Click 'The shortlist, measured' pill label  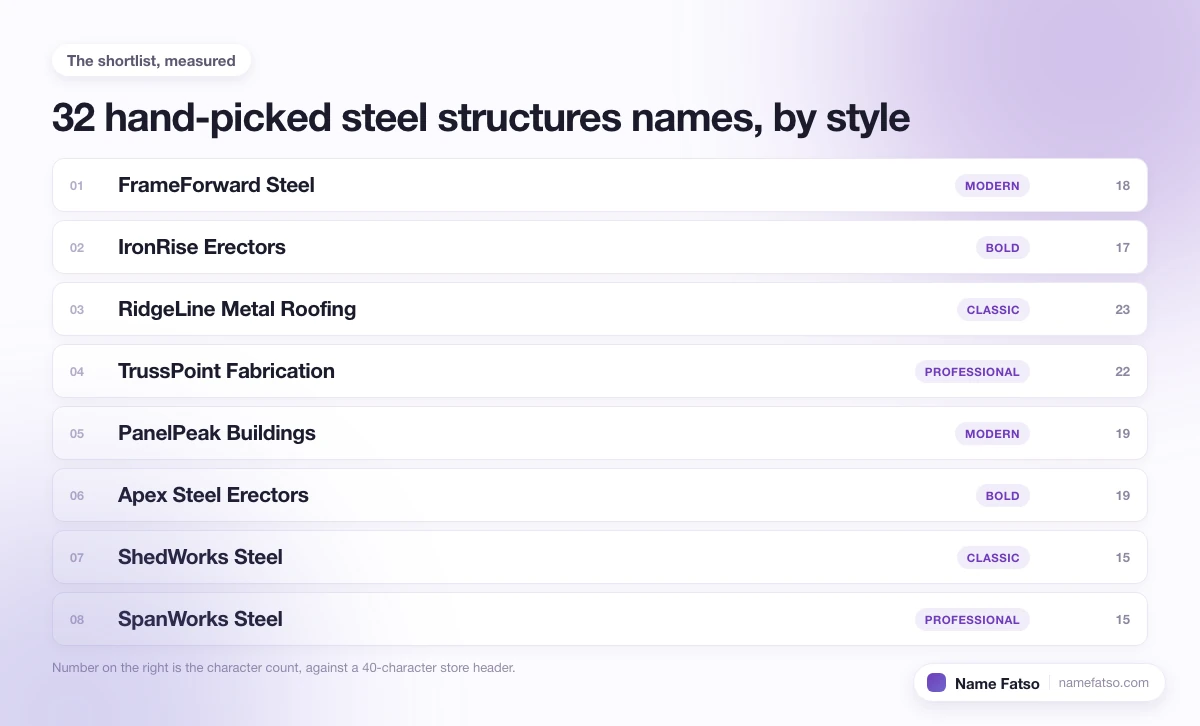click(151, 61)
